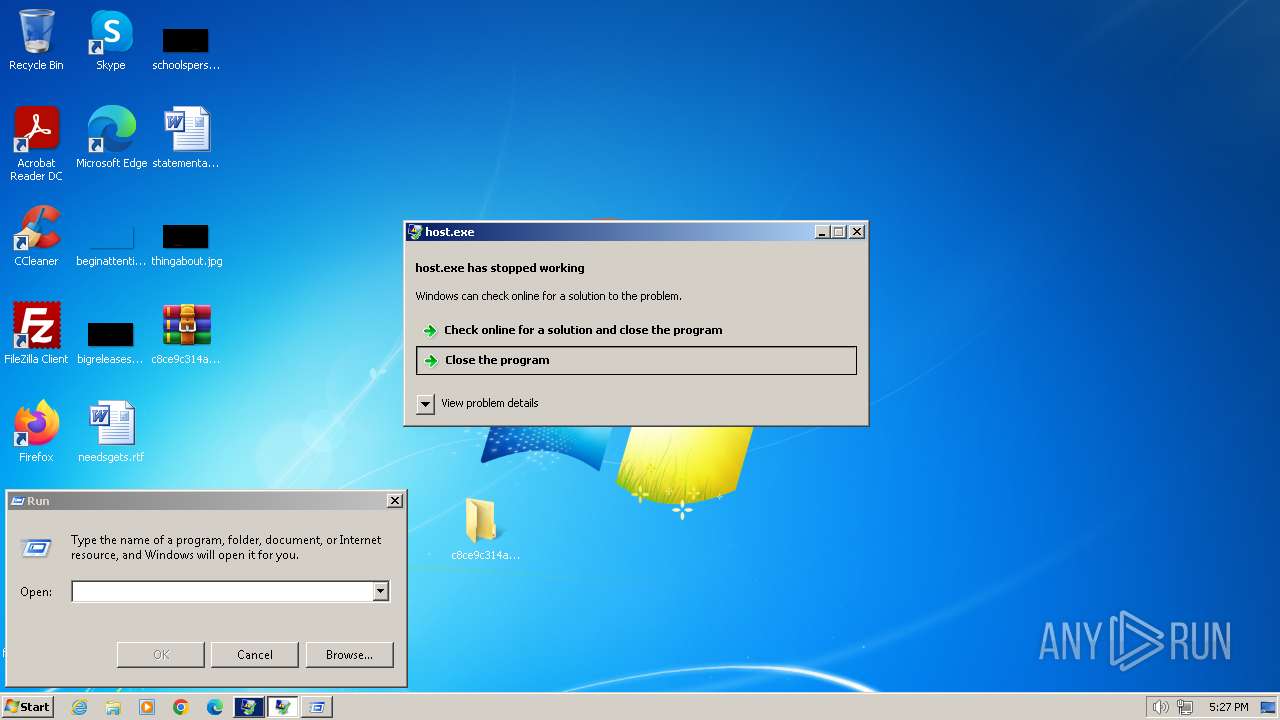The height and width of the screenshot is (720, 1280).
Task: Select the c8ce9c314a WinRAR archive icon
Action: [x=186, y=333]
